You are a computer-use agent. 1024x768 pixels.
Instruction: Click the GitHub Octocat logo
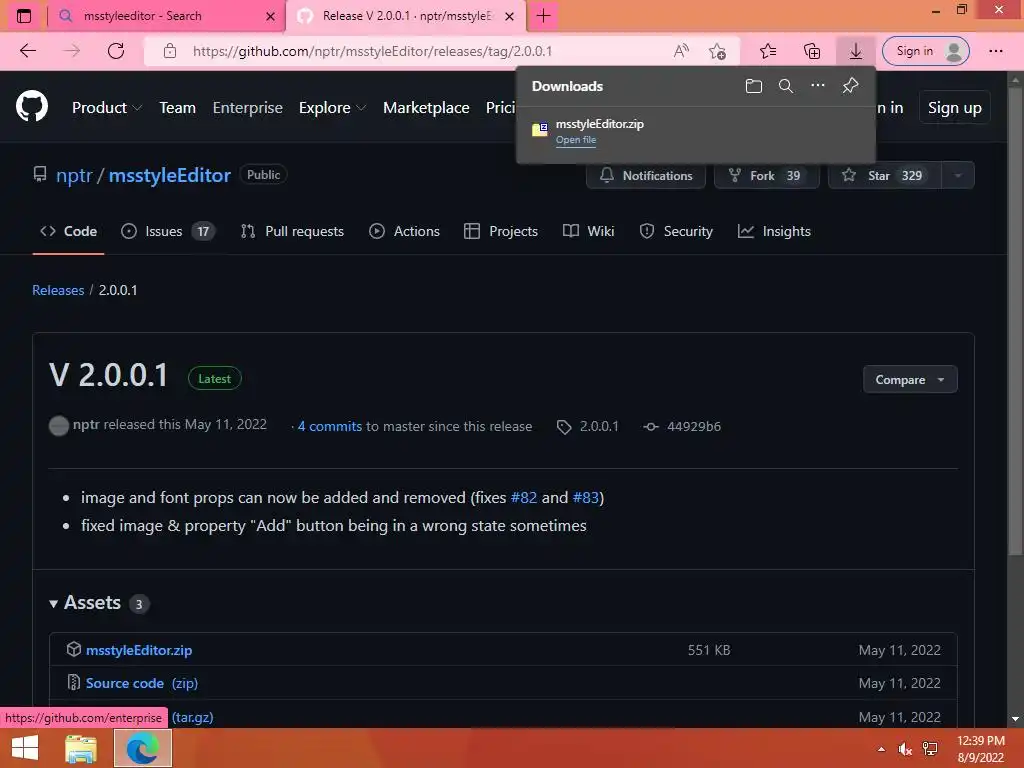point(32,107)
